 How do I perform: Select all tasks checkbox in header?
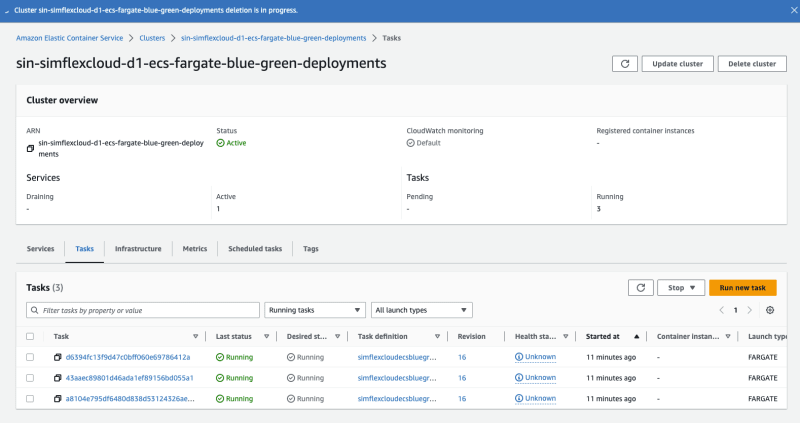[30, 336]
